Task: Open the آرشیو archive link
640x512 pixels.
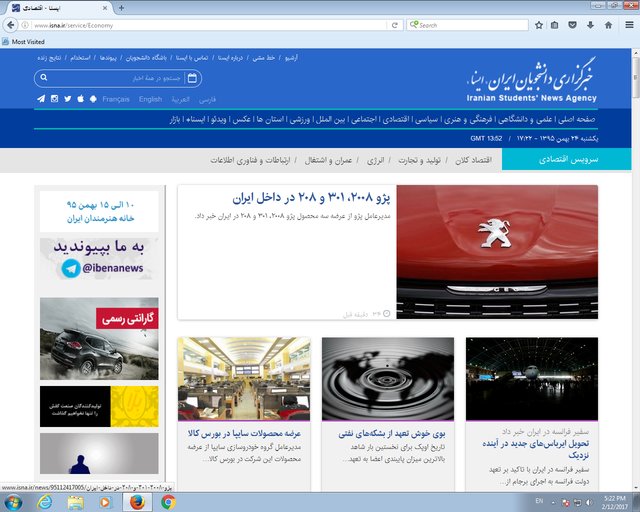Action: tap(291, 58)
